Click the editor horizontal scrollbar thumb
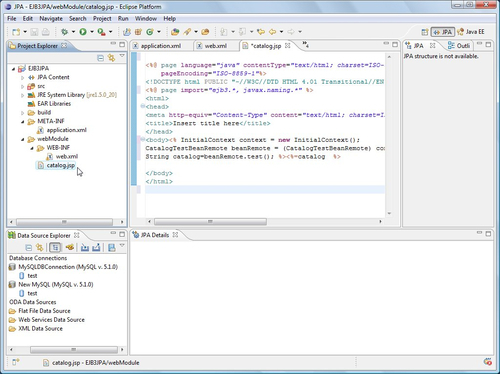Screen dimensions: 500x374 coord(210,222)
